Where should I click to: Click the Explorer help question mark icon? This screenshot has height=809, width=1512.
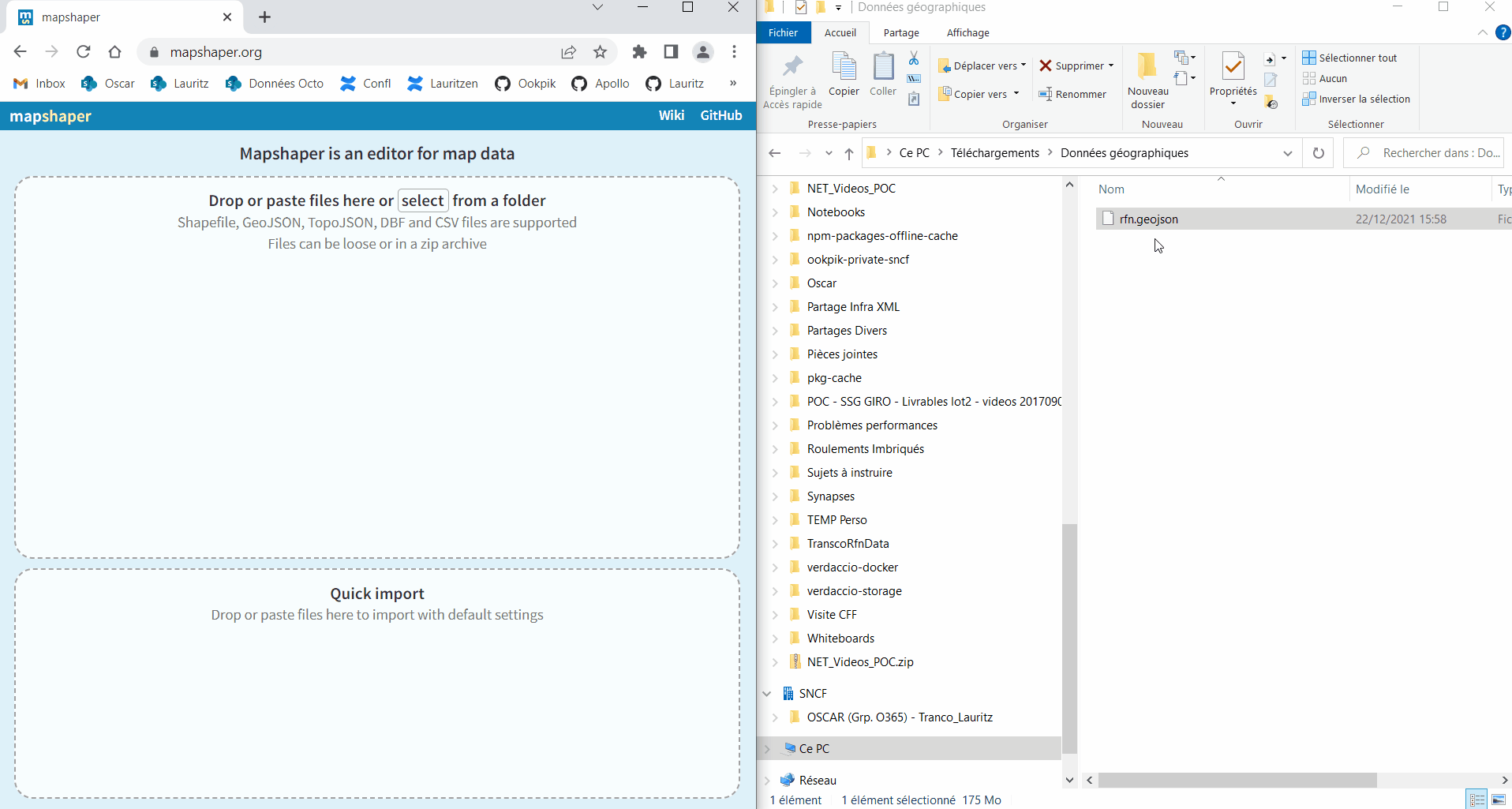pos(1503,32)
